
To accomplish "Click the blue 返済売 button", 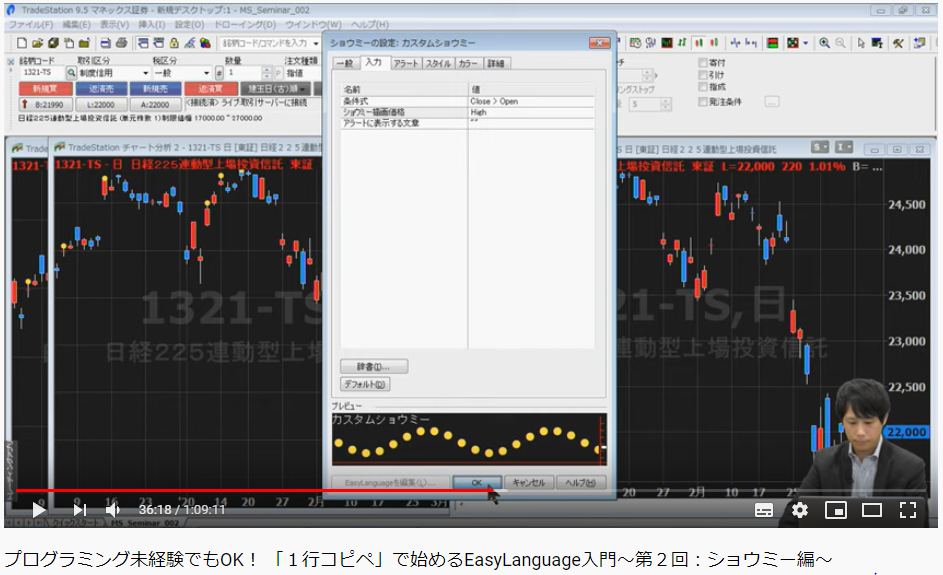I will (x=100, y=88).
